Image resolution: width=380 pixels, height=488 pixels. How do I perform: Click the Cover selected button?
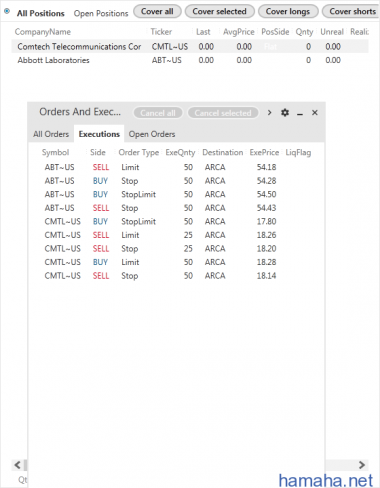[220, 12]
